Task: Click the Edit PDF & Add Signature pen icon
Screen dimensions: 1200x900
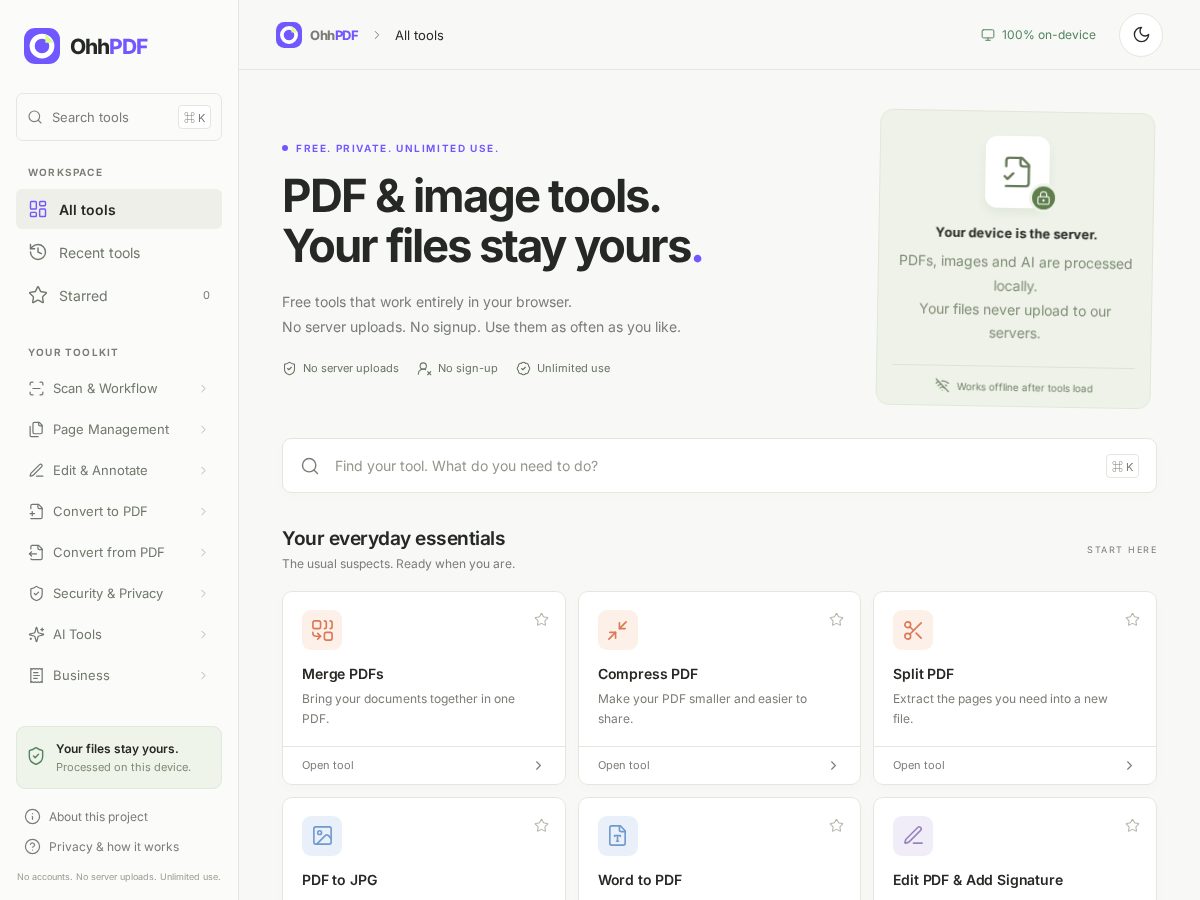Action: tap(913, 836)
